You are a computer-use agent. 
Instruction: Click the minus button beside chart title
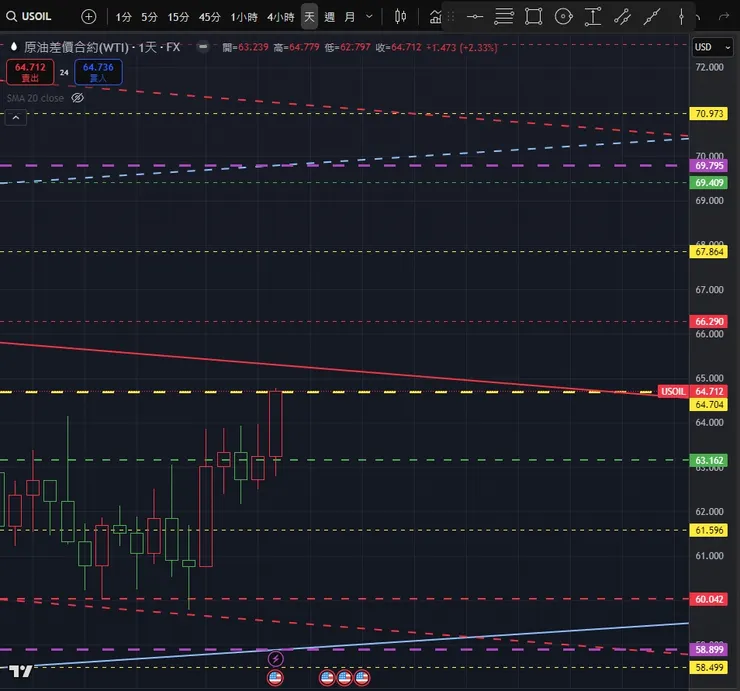coord(203,46)
